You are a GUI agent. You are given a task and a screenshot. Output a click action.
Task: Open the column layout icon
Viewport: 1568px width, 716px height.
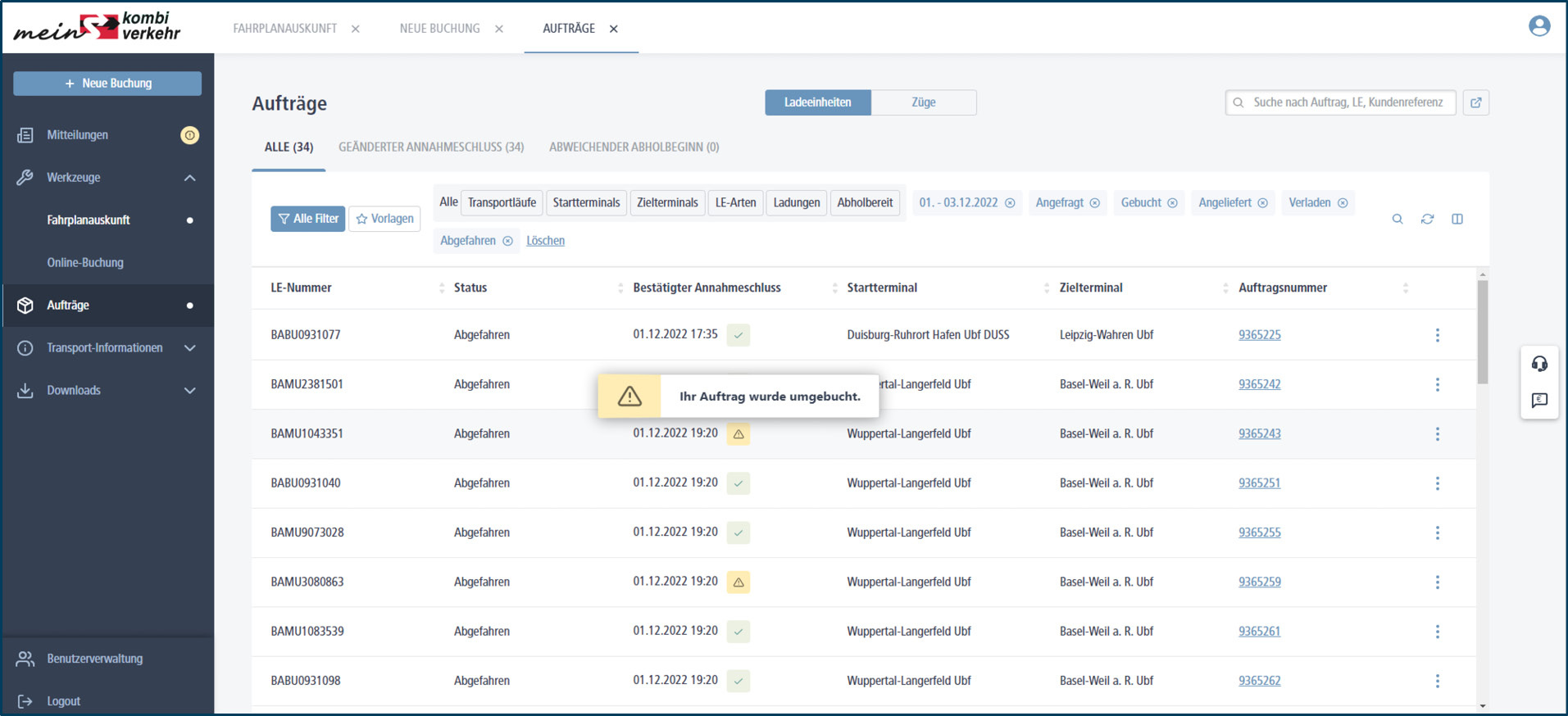coord(1457,219)
